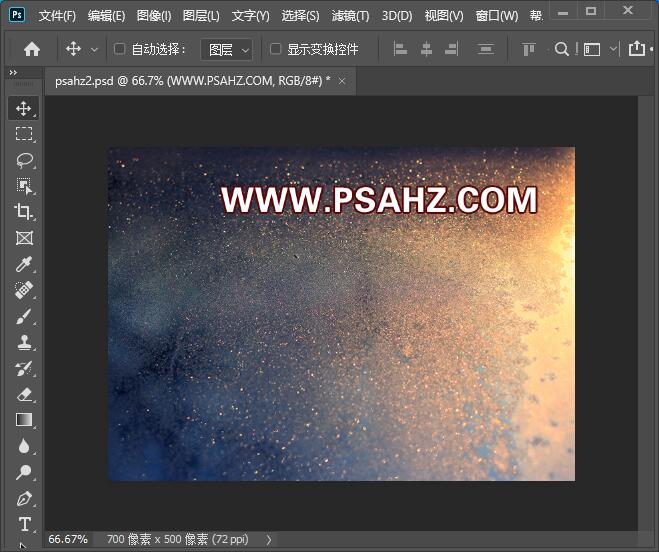Select the Dodge tool

click(x=24, y=472)
